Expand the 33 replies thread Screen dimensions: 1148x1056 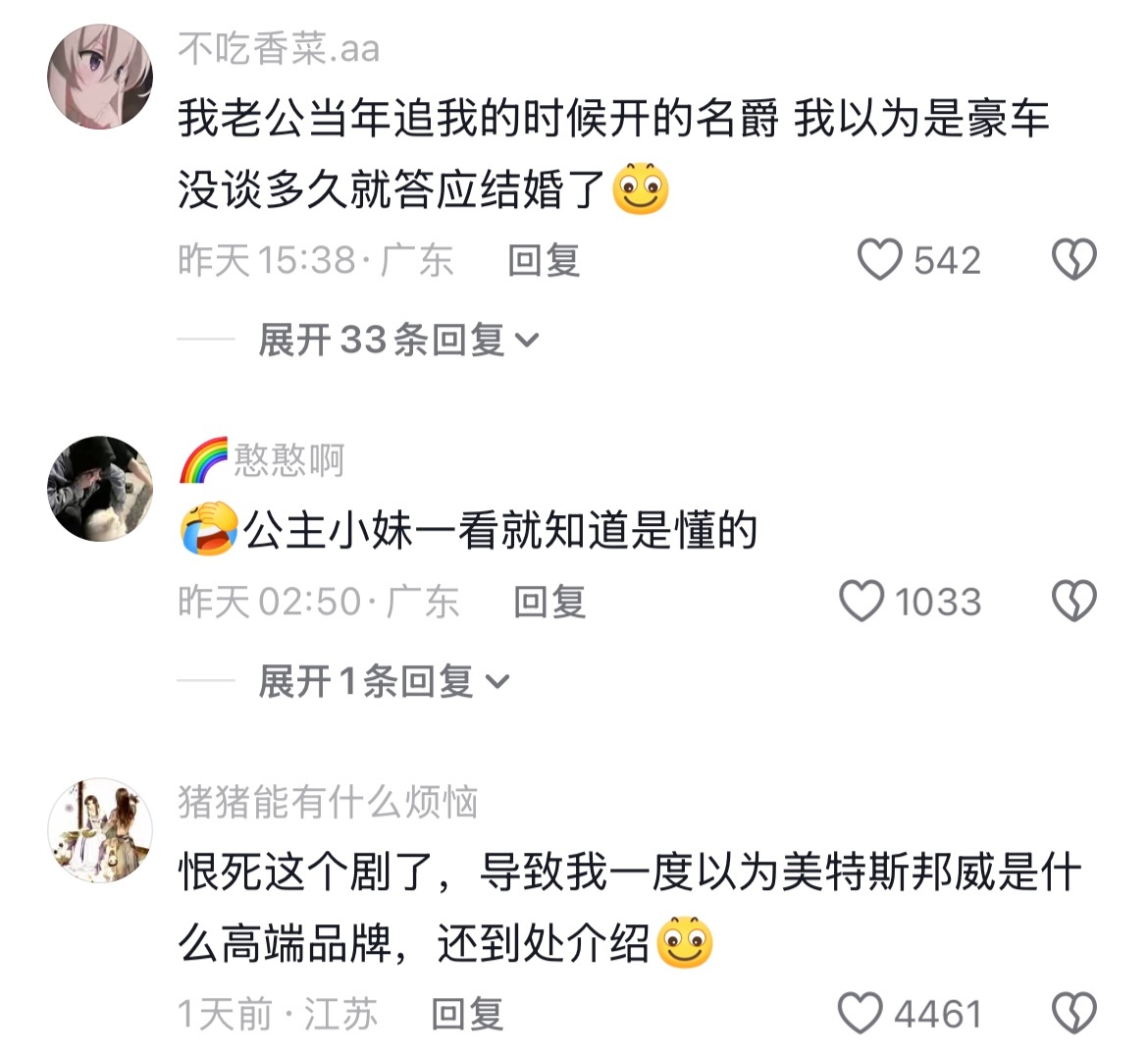click(x=399, y=340)
